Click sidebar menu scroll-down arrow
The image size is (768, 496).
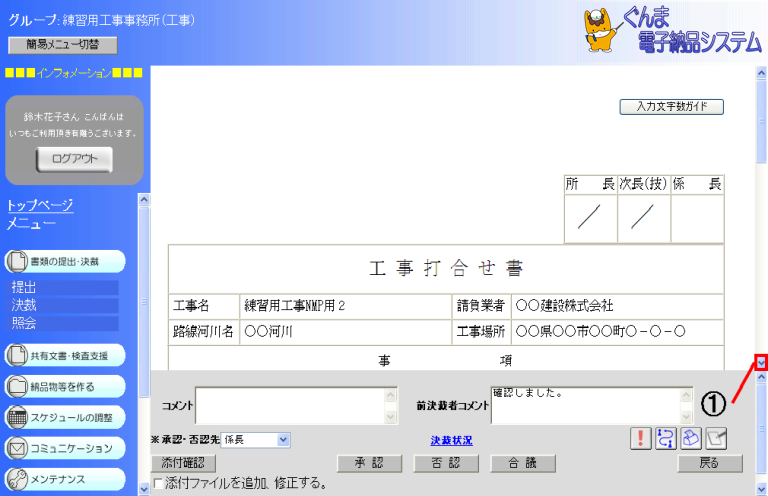click(144, 489)
